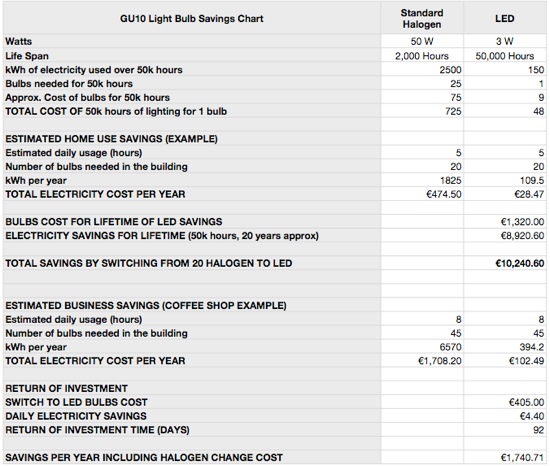Click the halogen coffee shop kWh cell 6570
Screen dimensions: 550x466
click(422, 347)
